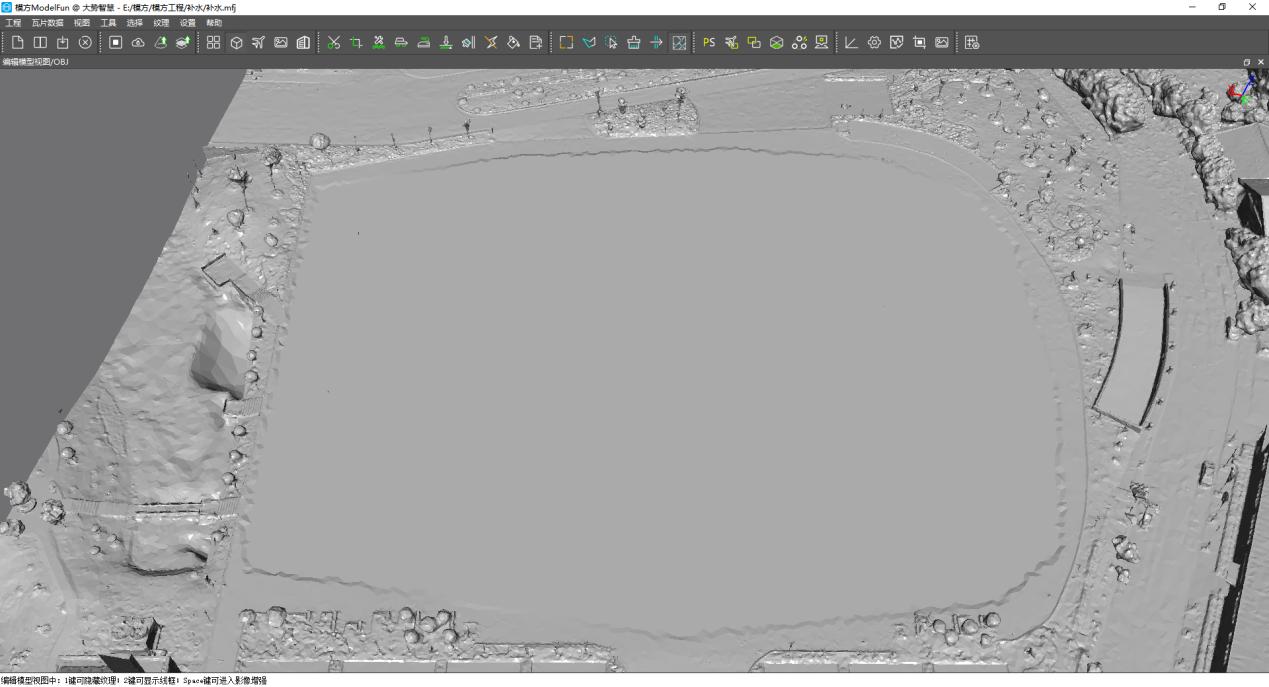Click the green cube box icon
The image size is (1269, 687).
point(777,42)
